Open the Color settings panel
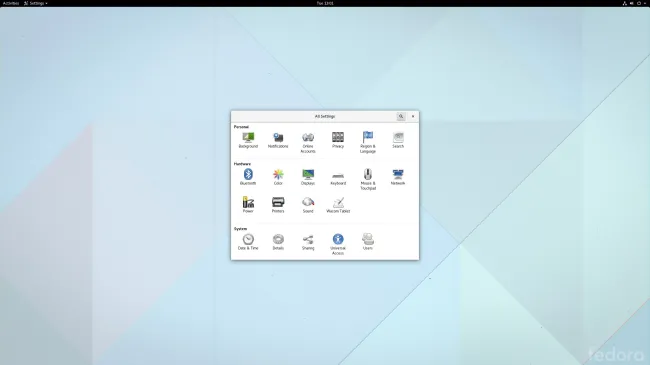The image size is (650, 365). [278, 177]
